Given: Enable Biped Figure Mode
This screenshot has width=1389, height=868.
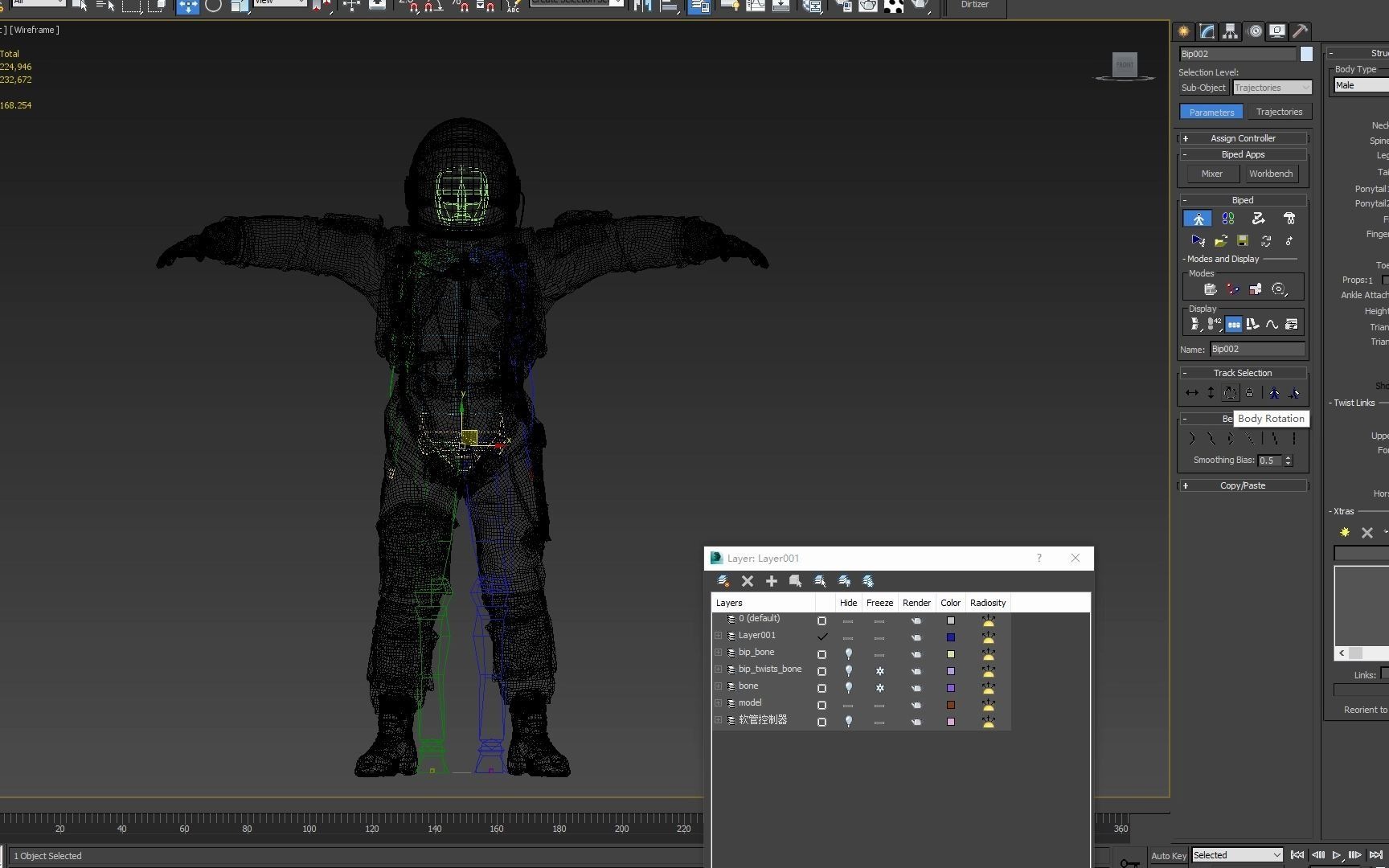Looking at the screenshot, I should coord(1198,219).
